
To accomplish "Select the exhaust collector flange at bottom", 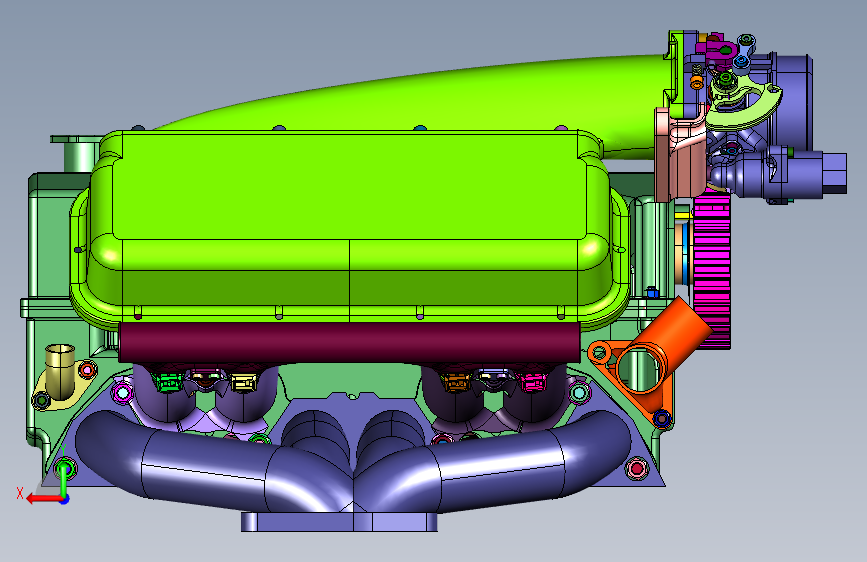I will (x=339, y=522).
